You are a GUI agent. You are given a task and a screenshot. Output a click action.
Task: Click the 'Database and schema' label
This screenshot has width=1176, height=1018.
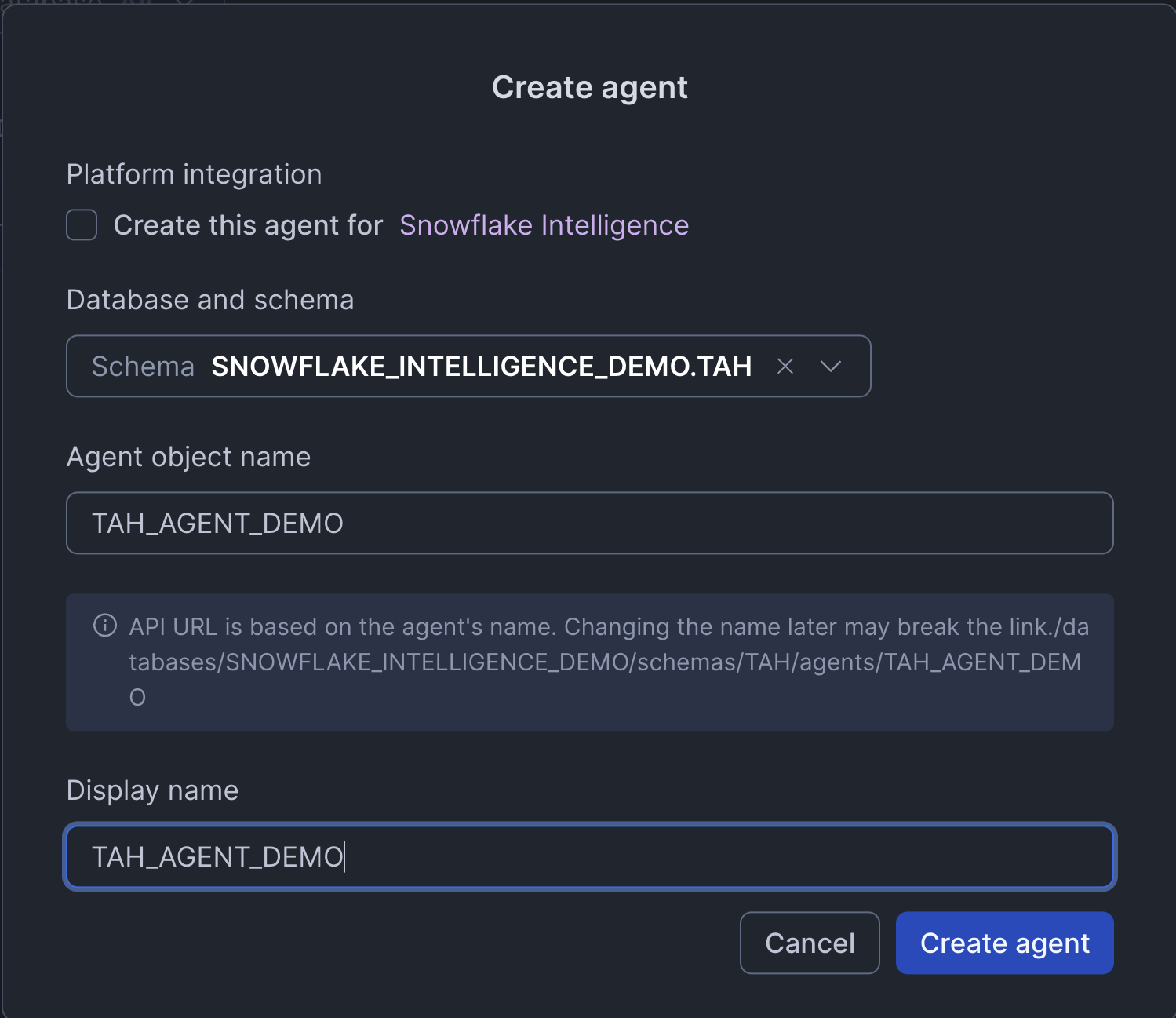coord(209,300)
